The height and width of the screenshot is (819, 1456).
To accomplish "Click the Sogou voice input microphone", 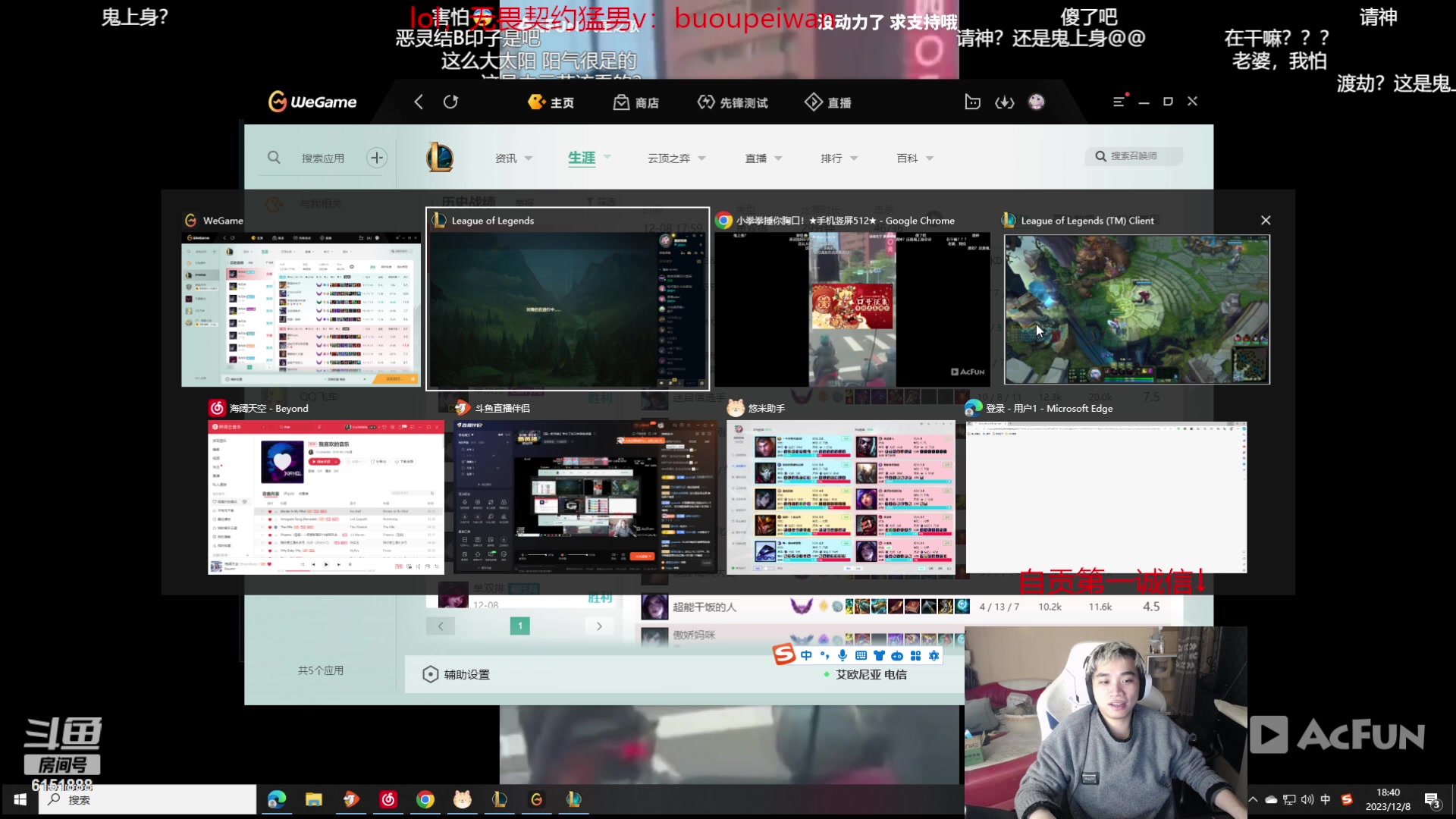I will point(843,655).
